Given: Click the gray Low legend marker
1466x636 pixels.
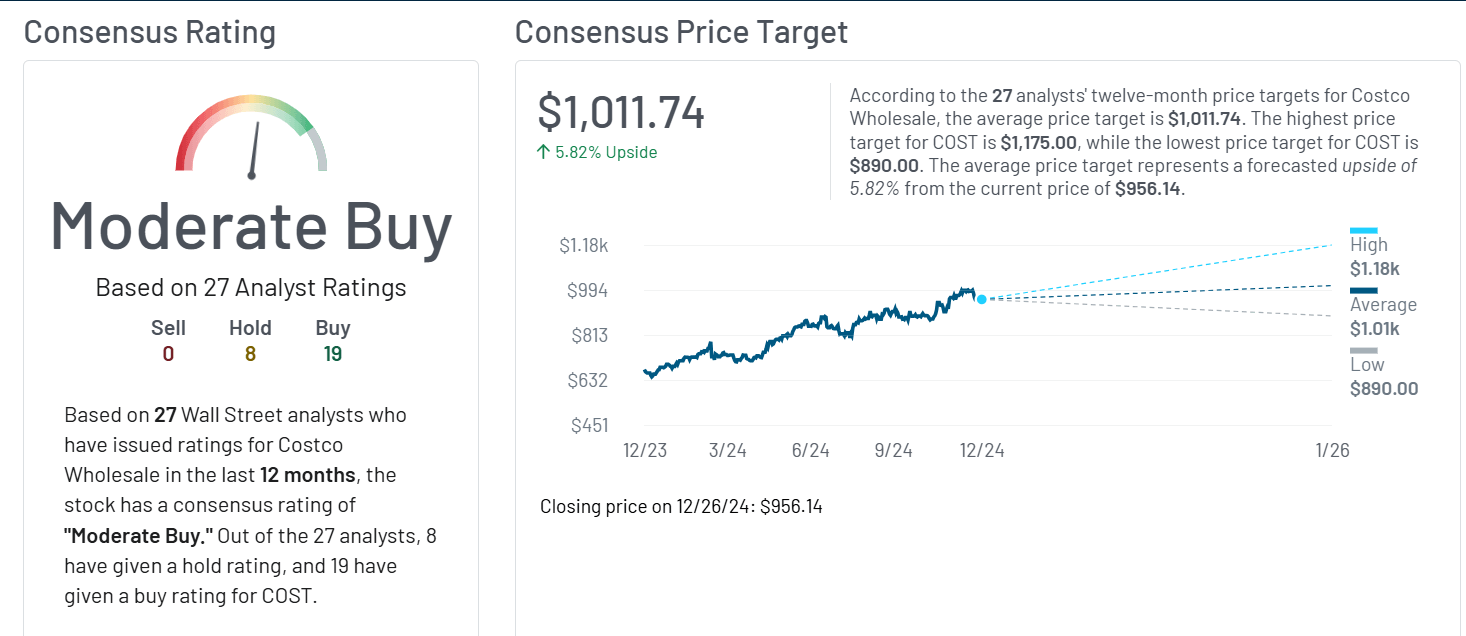Looking at the screenshot, I should (x=1363, y=351).
